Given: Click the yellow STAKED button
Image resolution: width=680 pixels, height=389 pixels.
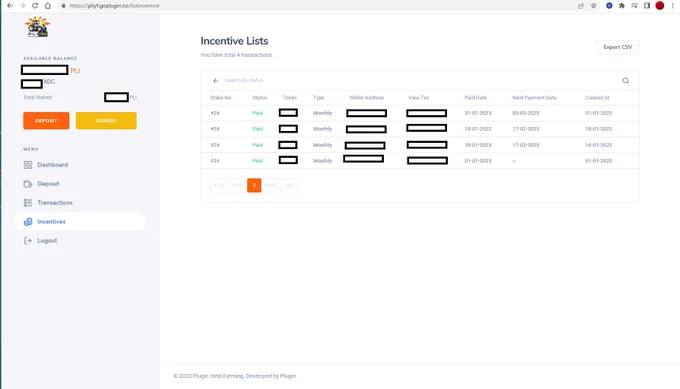Looking at the screenshot, I should [106, 121].
